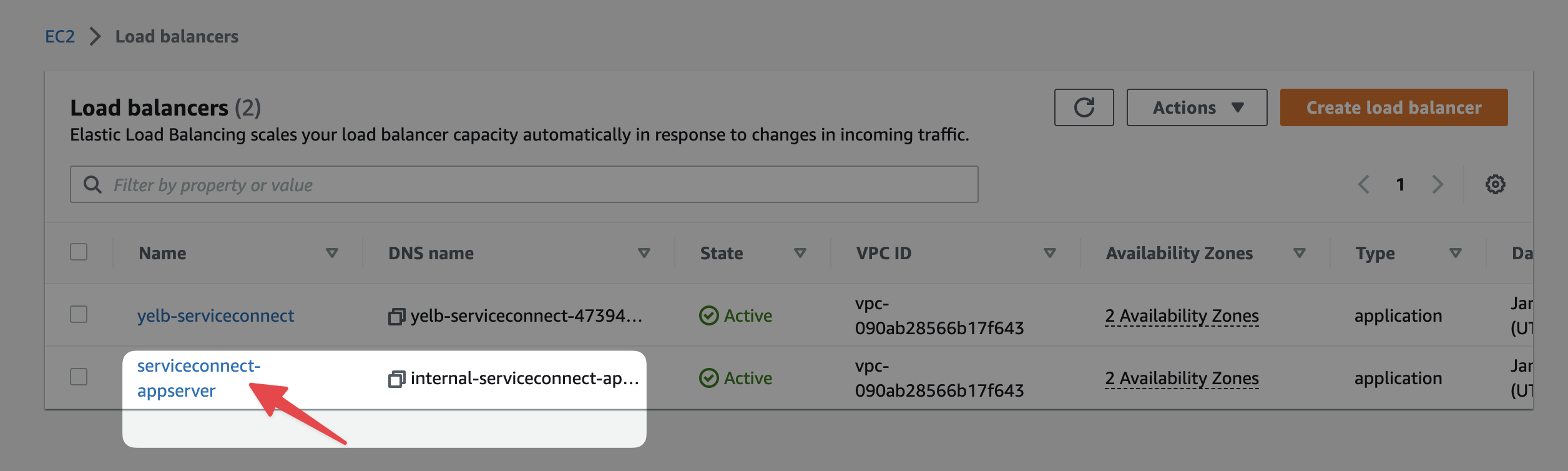Go to next page arrow
This screenshot has height=471, width=1568.
pyautogui.click(x=1438, y=184)
